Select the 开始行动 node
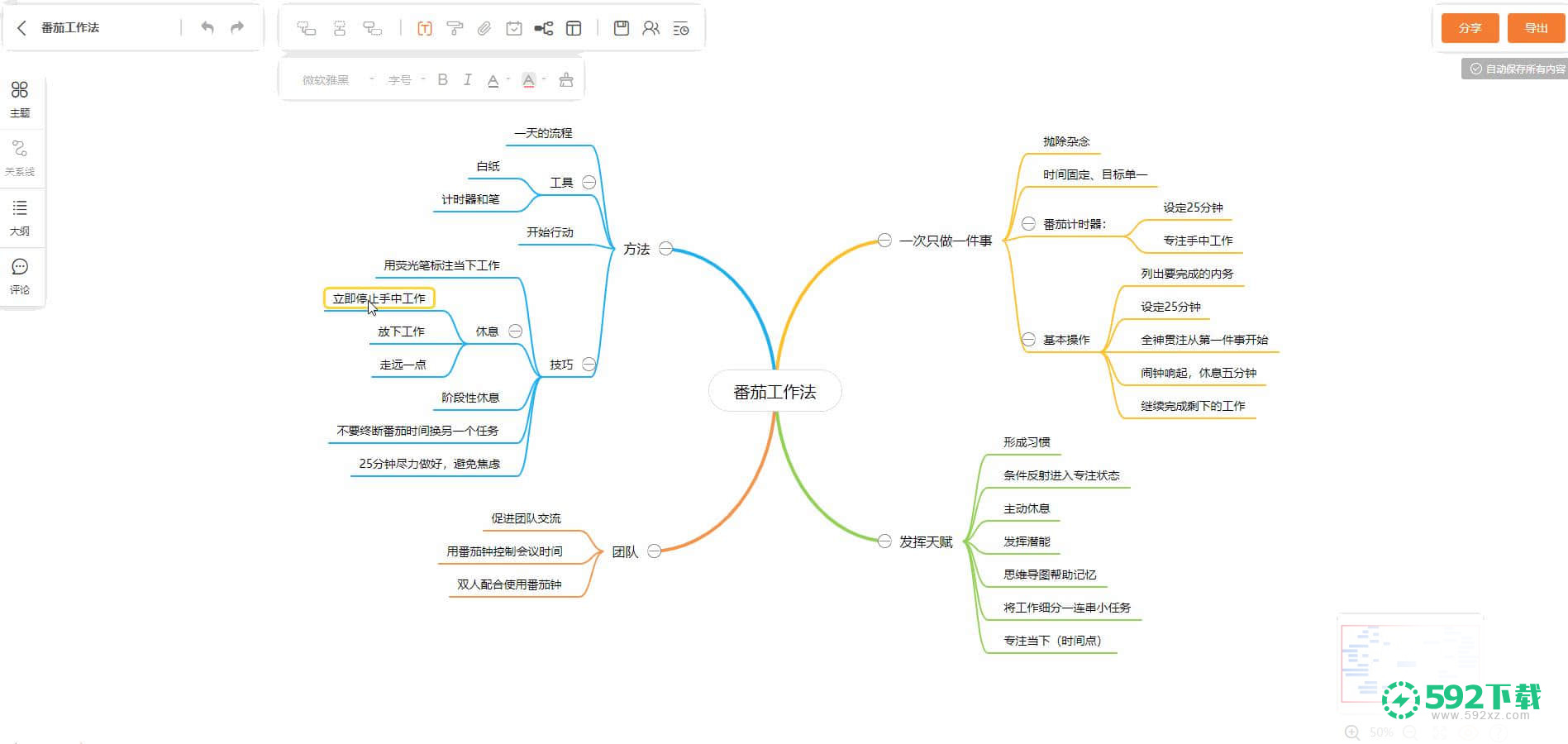Screen dimensions: 1568x744 (x=550, y=232)
